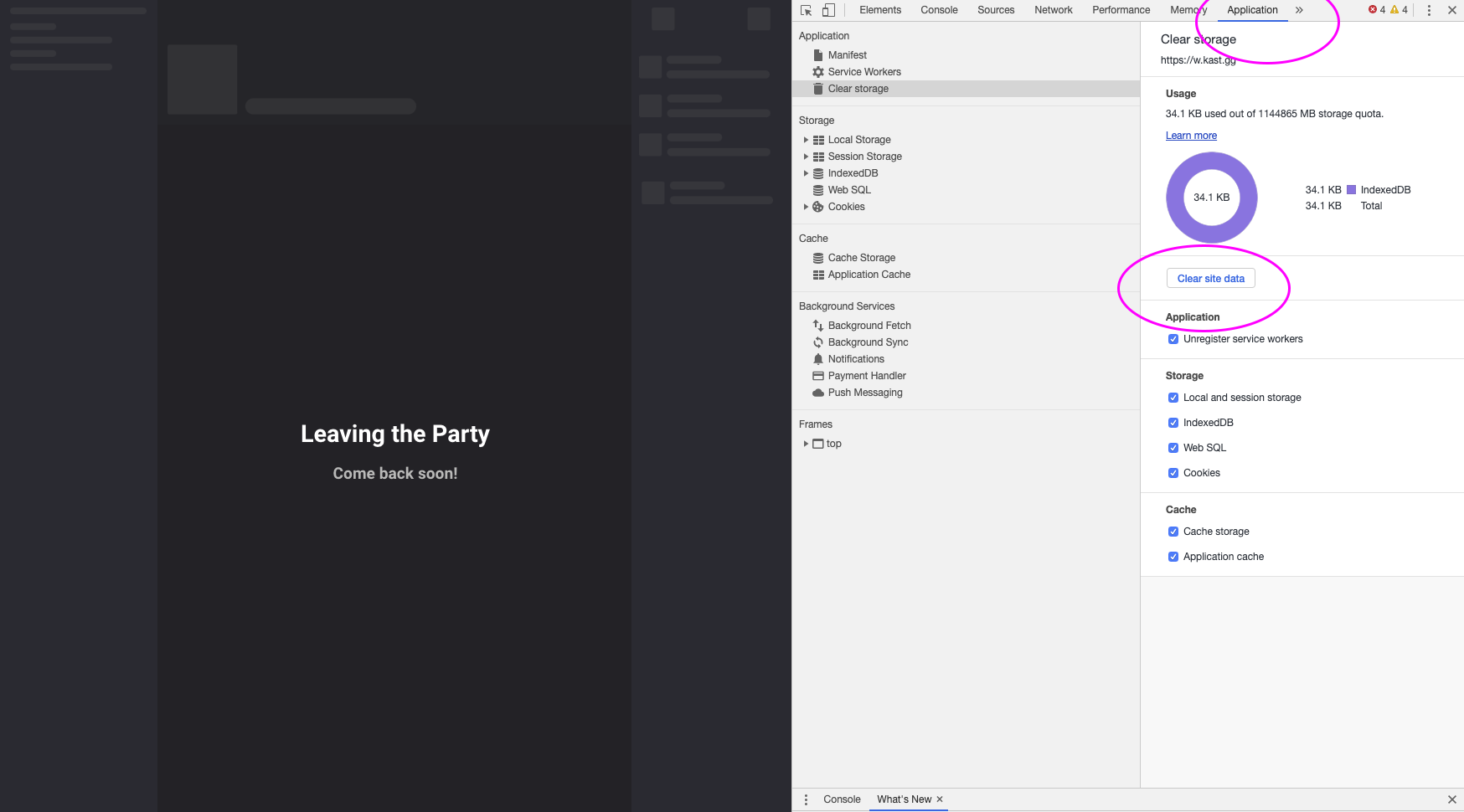Click the purple IndexedDB legend swatch
Viewport: 1464px width, 812px height.
1351,190
